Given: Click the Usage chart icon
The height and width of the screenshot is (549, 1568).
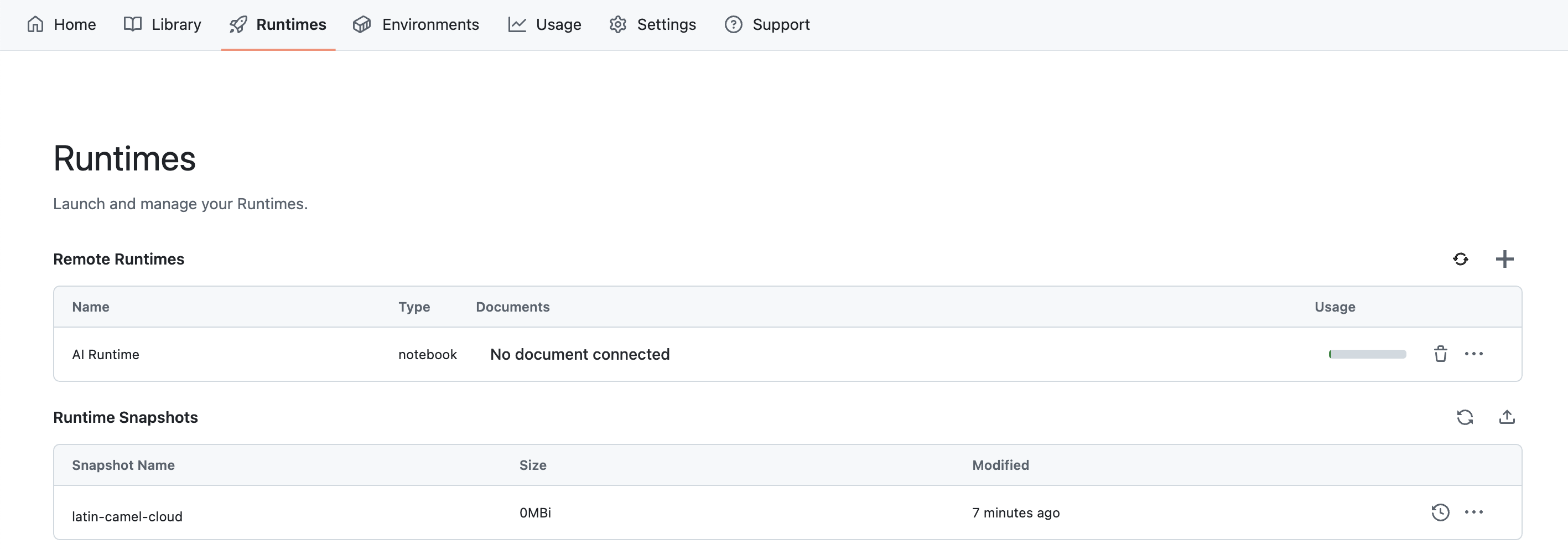Looking at the screenshot, I should pos(517,24).
